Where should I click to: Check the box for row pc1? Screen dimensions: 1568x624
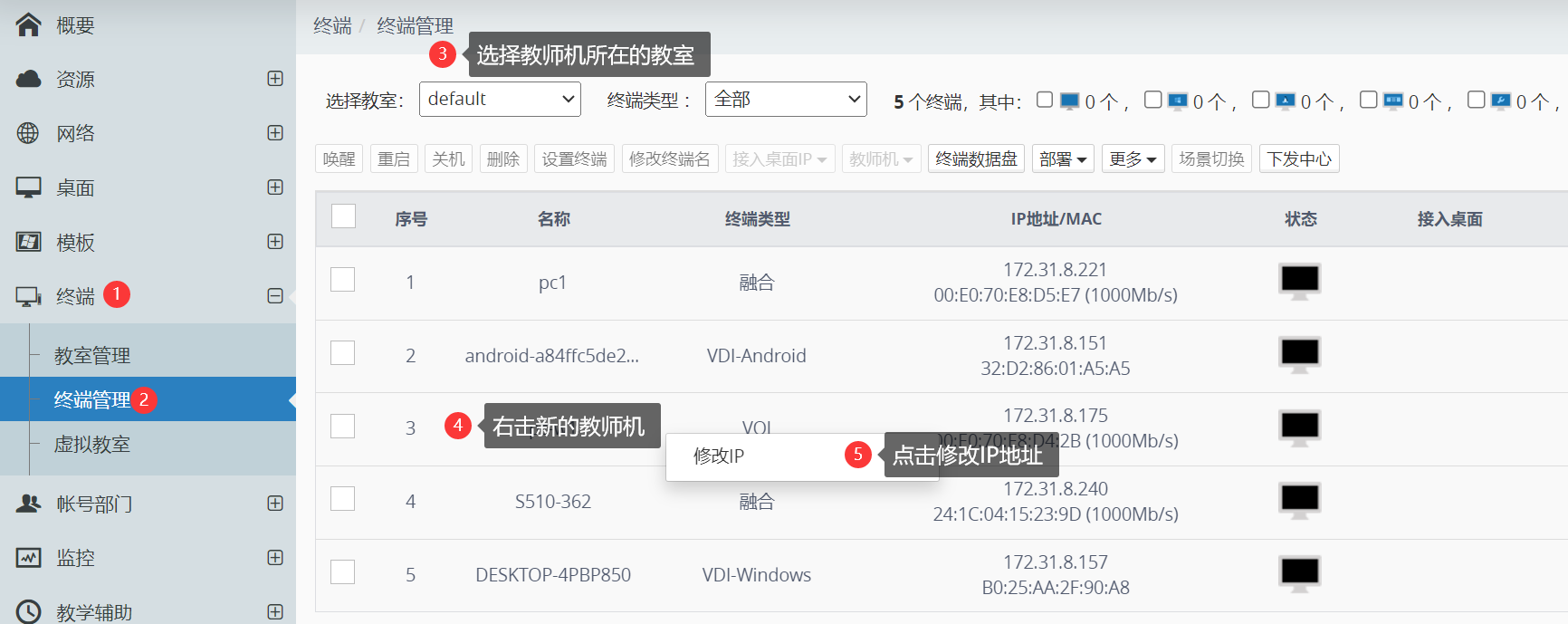[342, 280]
